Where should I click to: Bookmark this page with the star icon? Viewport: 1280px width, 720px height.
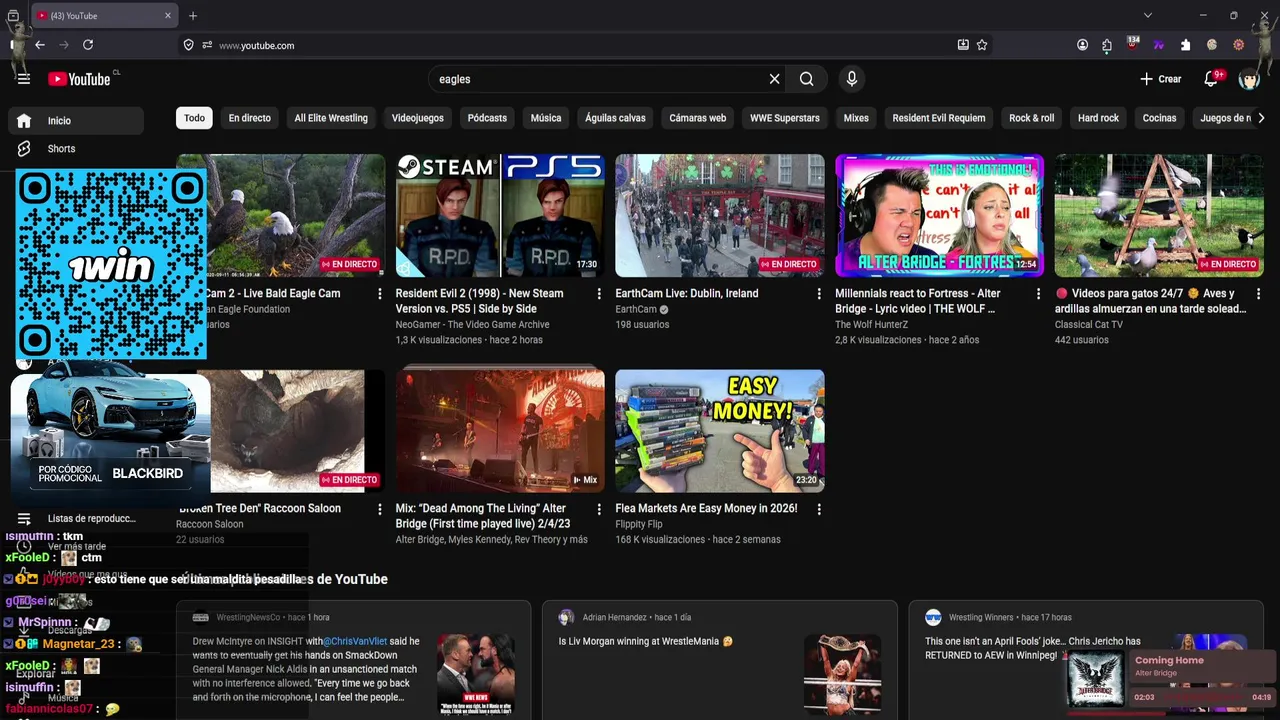pyautogui.click(x=982, y=45)
